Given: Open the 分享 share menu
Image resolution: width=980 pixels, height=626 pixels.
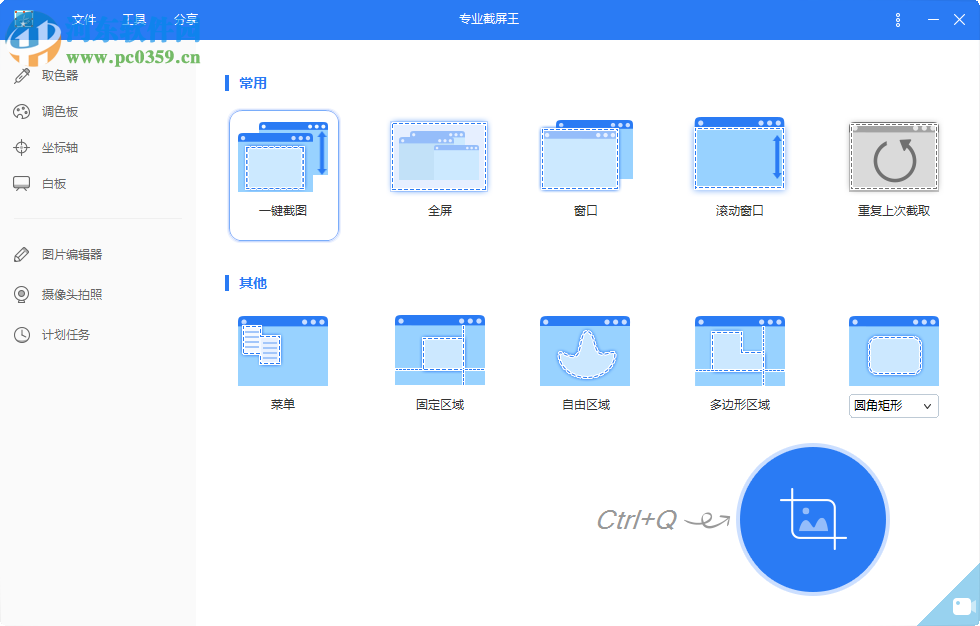Looking at the screenshot, I should (x=184, y=19).
